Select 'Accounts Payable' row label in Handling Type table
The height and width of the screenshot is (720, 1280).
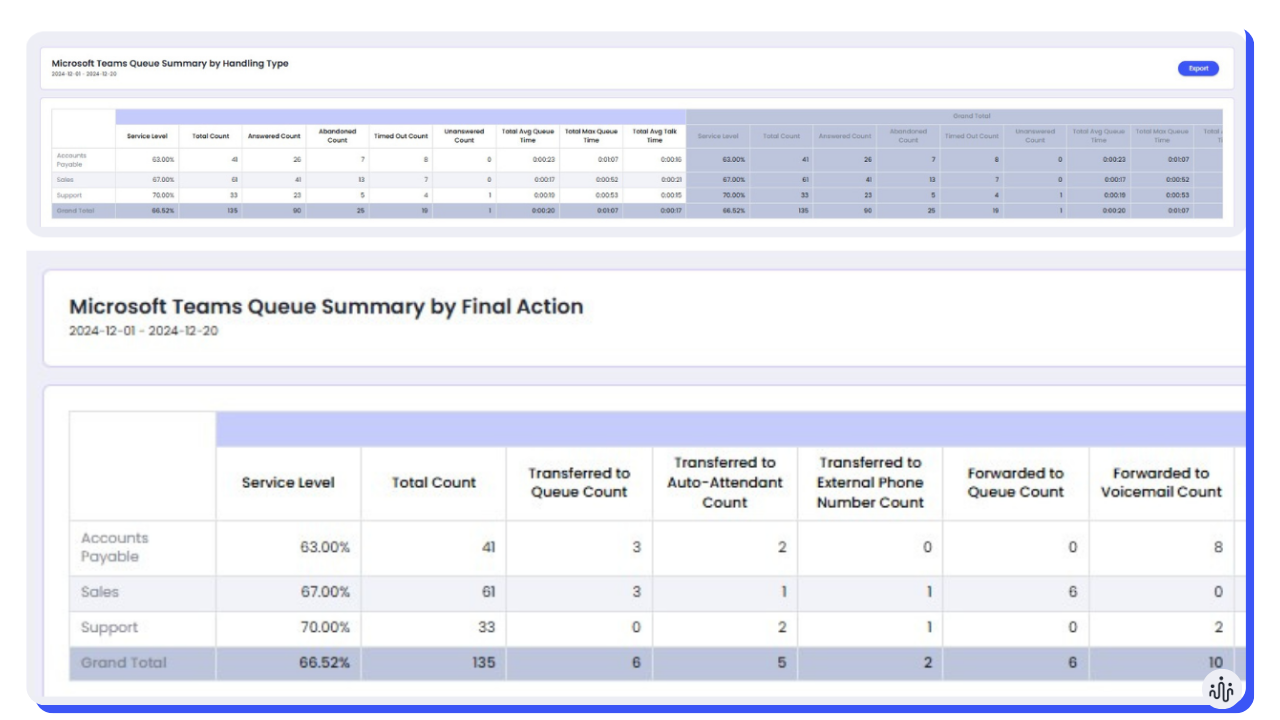[x=70, y=160]
